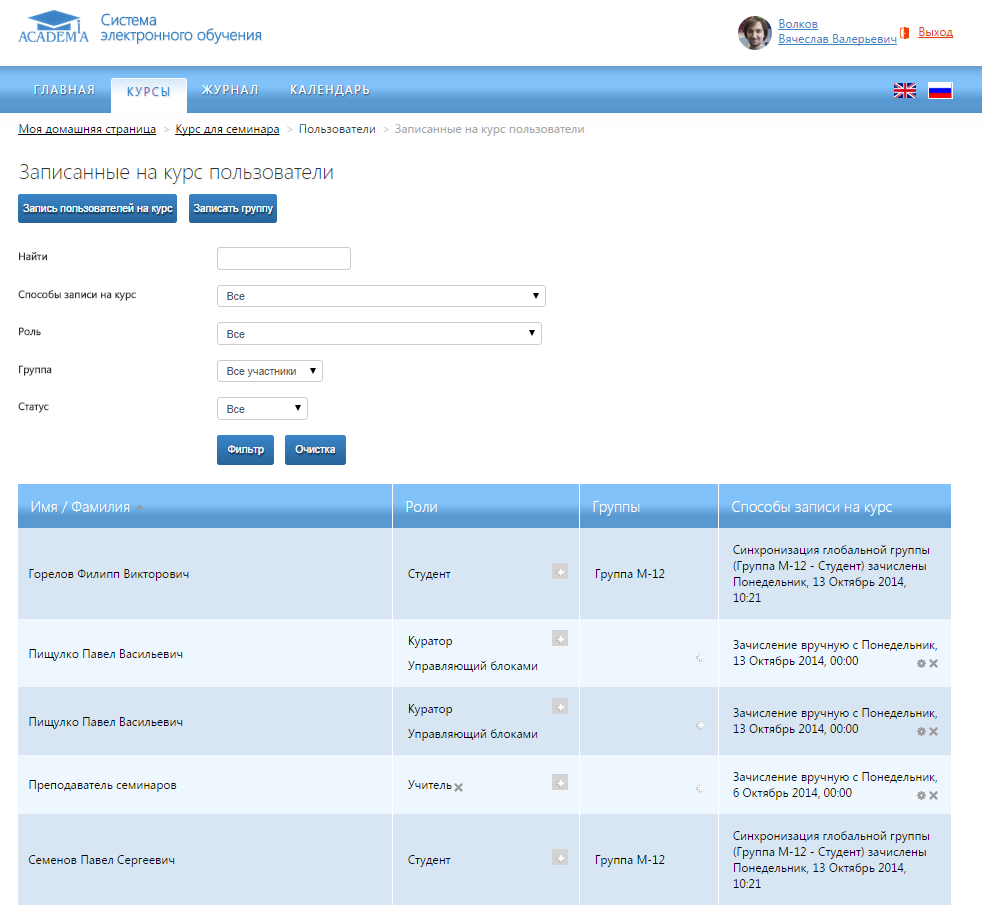The image size is (982, 914).
Task: Assign role plus icon for Семенов Павел
Action: [560, 857]
